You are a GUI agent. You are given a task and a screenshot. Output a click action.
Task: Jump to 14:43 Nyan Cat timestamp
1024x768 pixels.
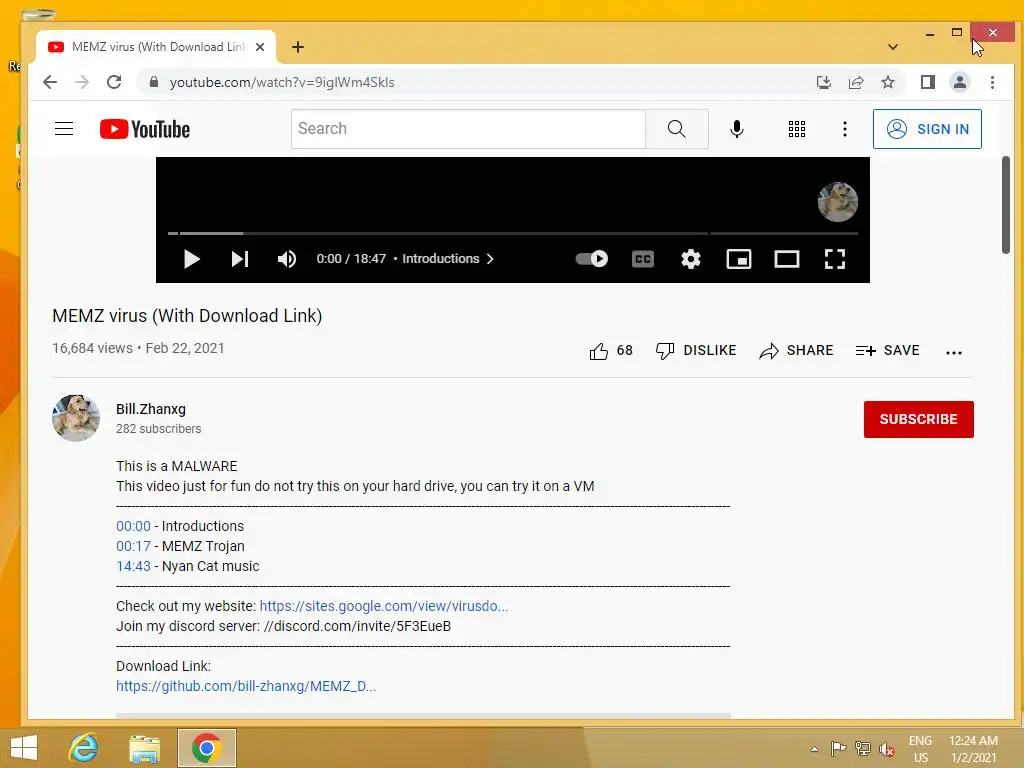133,566
